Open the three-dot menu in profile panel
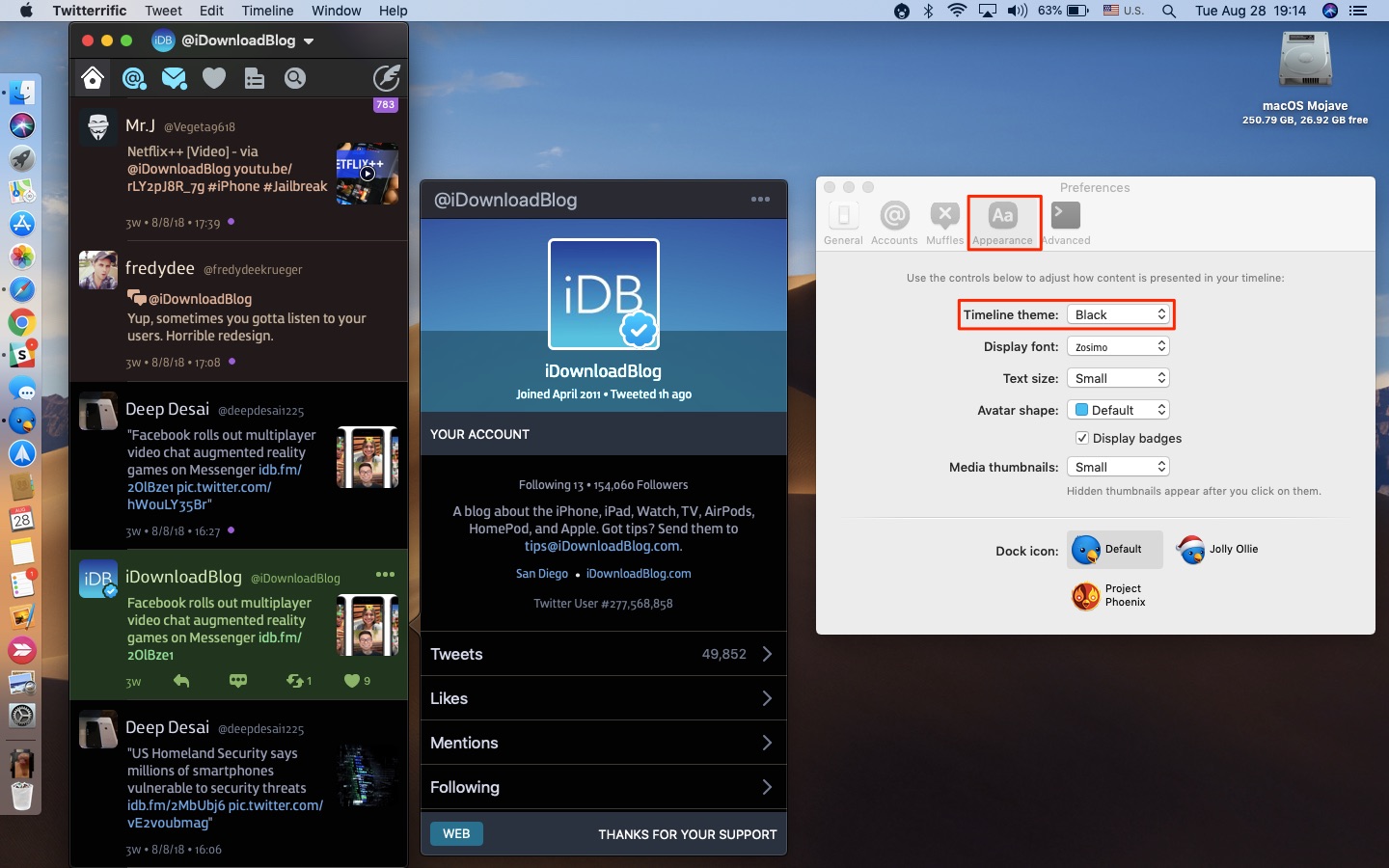1389x868 pixels. [761, 200]
